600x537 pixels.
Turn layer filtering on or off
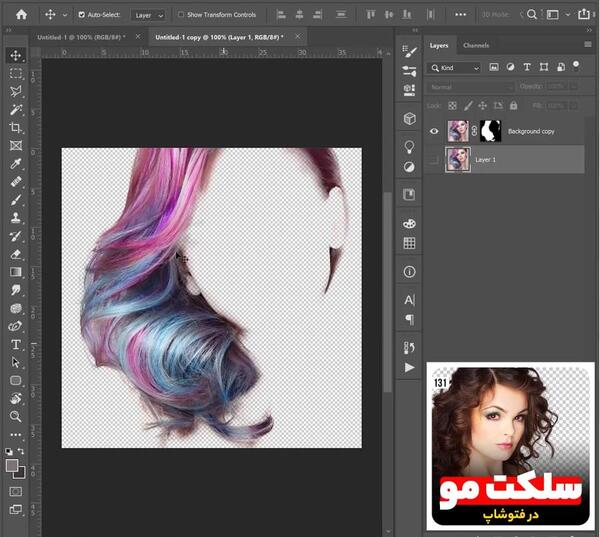coord(576,65)
